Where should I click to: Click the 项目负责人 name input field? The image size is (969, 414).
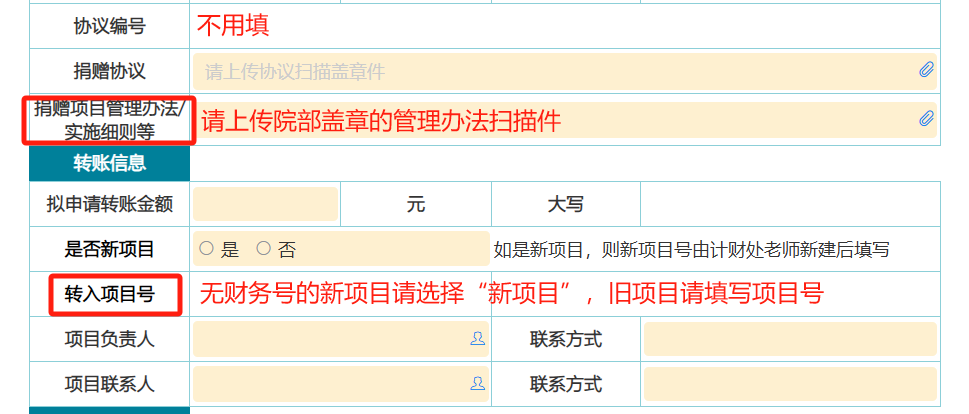pos(330,340)
